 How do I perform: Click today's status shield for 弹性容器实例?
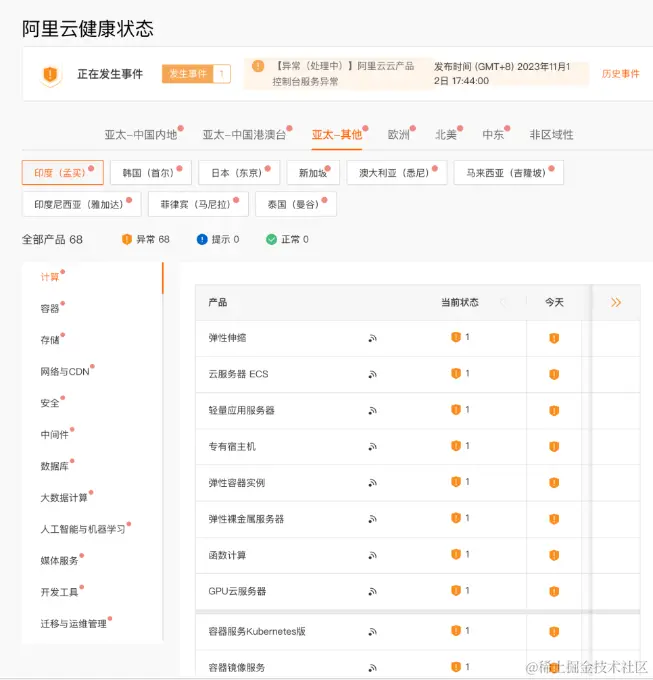[554, 483]
